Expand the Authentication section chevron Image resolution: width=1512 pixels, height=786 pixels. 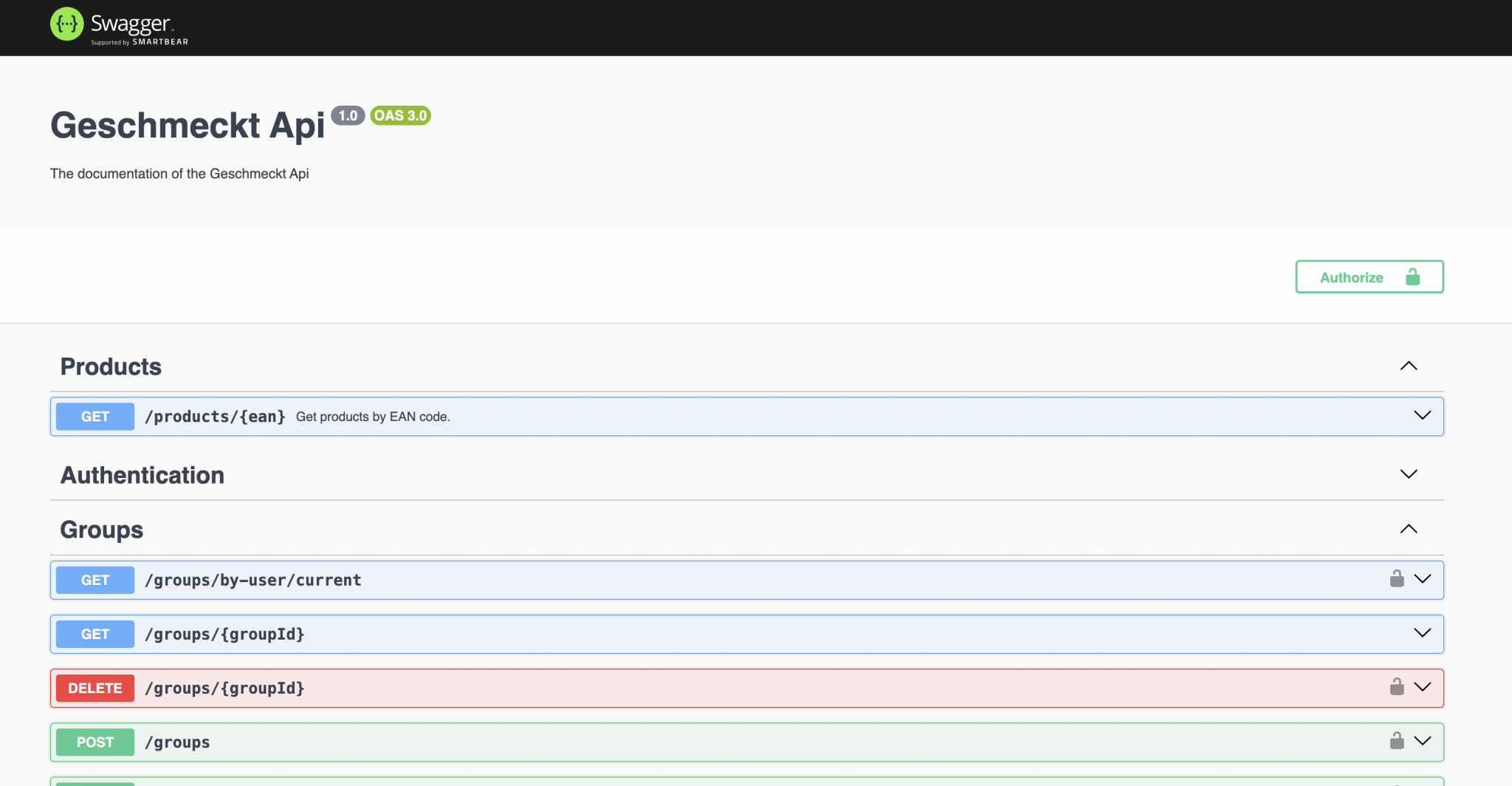pos(1408,474)
